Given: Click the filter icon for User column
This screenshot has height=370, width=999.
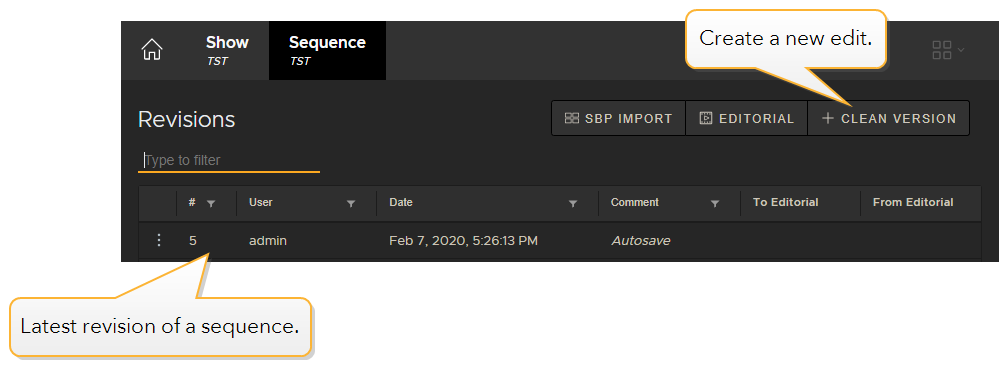Looking at the screenshot, I should [x=350, y=203].
